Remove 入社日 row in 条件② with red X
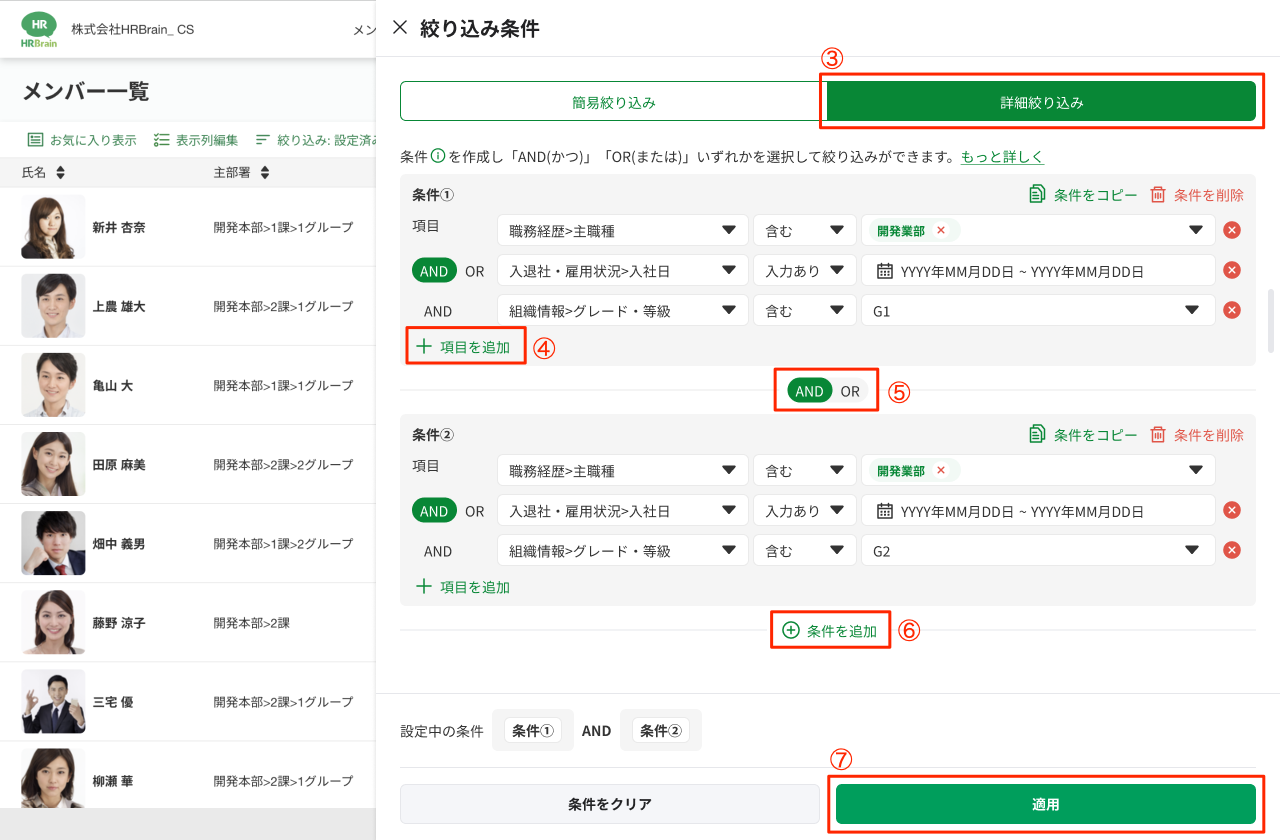This screenshot has height=840, width=1280. pos(1232,510)
